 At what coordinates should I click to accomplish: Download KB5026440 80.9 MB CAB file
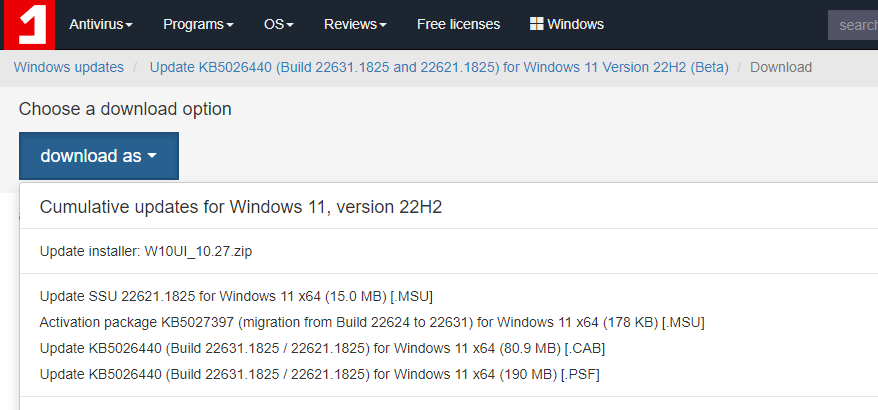click(323, 348)
